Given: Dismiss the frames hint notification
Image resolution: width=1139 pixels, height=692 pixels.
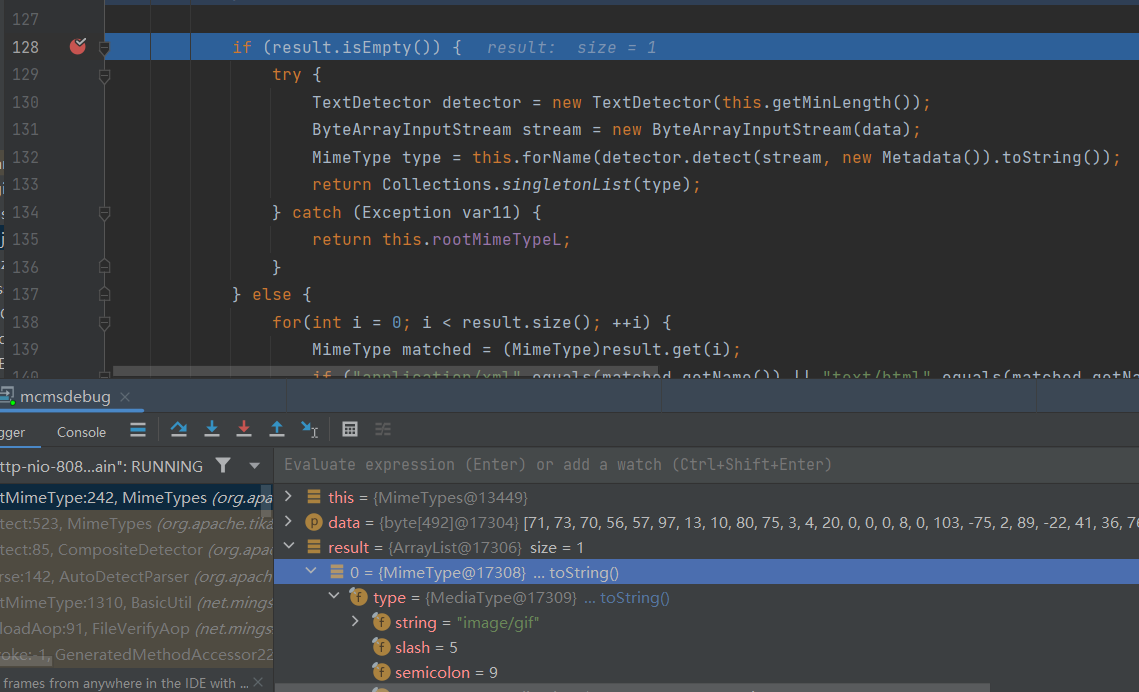Looking at the screenshot, I should (x=258, y=683).
